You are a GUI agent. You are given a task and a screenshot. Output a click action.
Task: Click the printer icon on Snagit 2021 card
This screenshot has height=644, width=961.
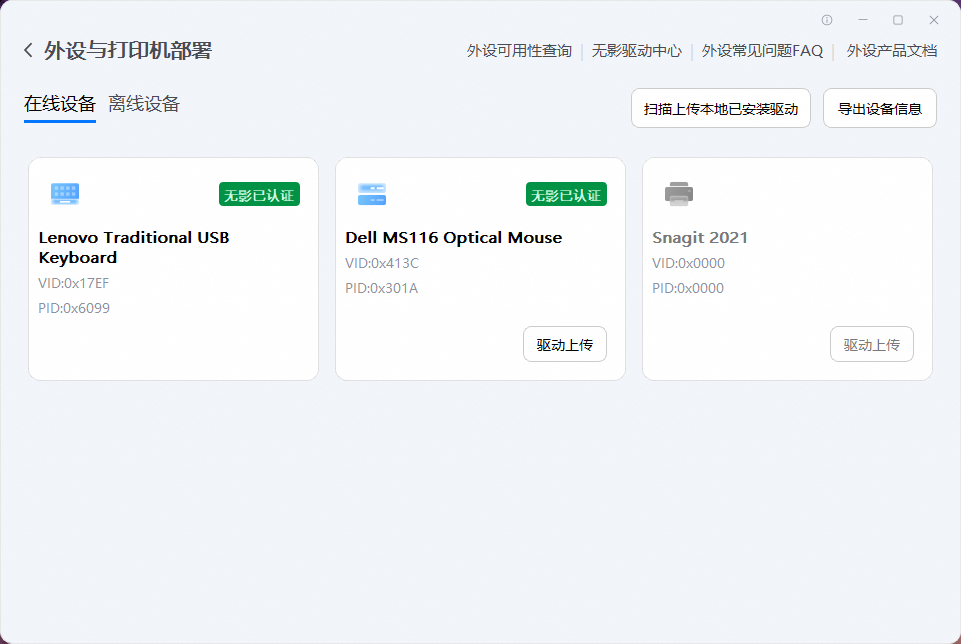pyautogui.click(x=679, y=194)
